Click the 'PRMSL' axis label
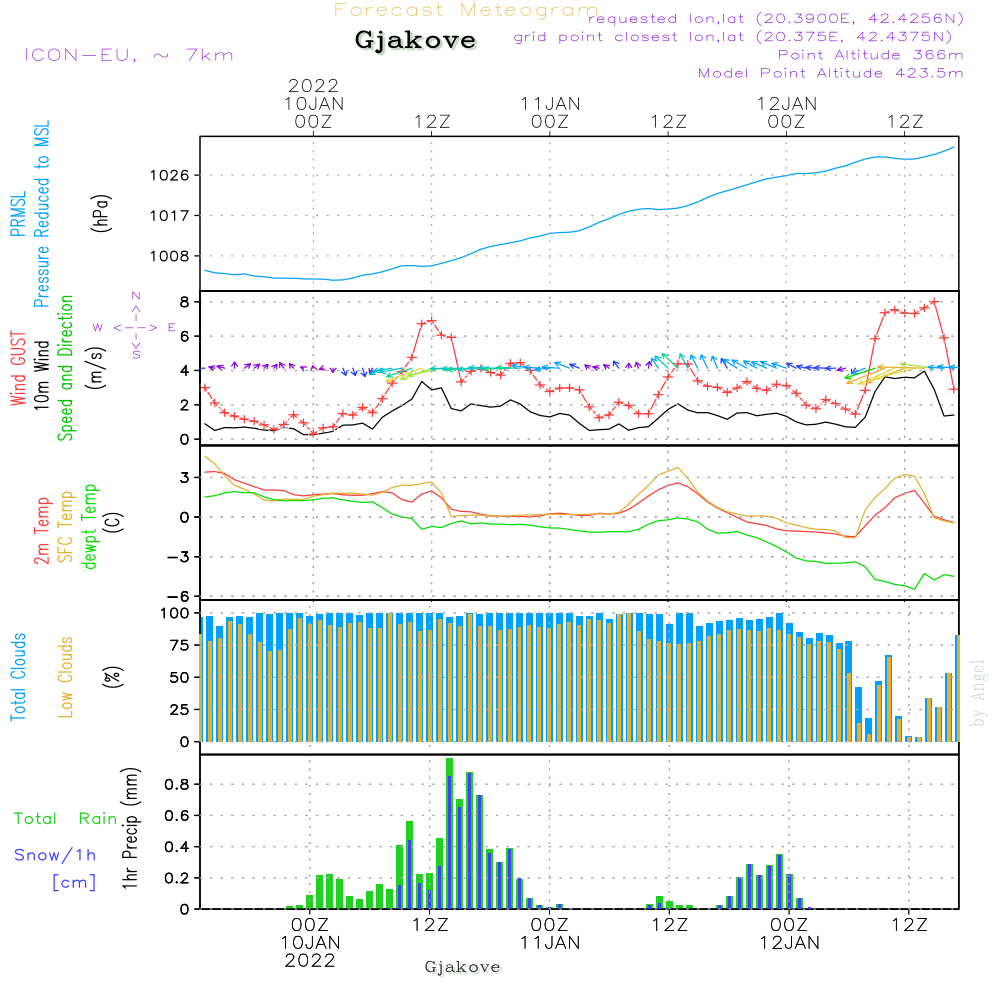The width and height of the screenshot is (1000, 1000). 18,214
